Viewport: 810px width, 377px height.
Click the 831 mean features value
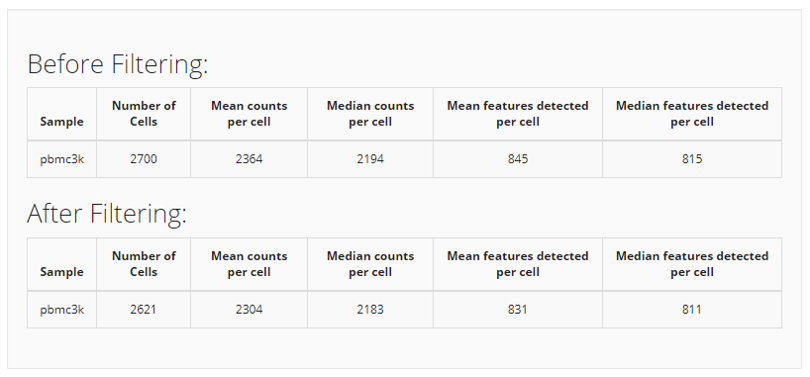click(x=518, y=309)
